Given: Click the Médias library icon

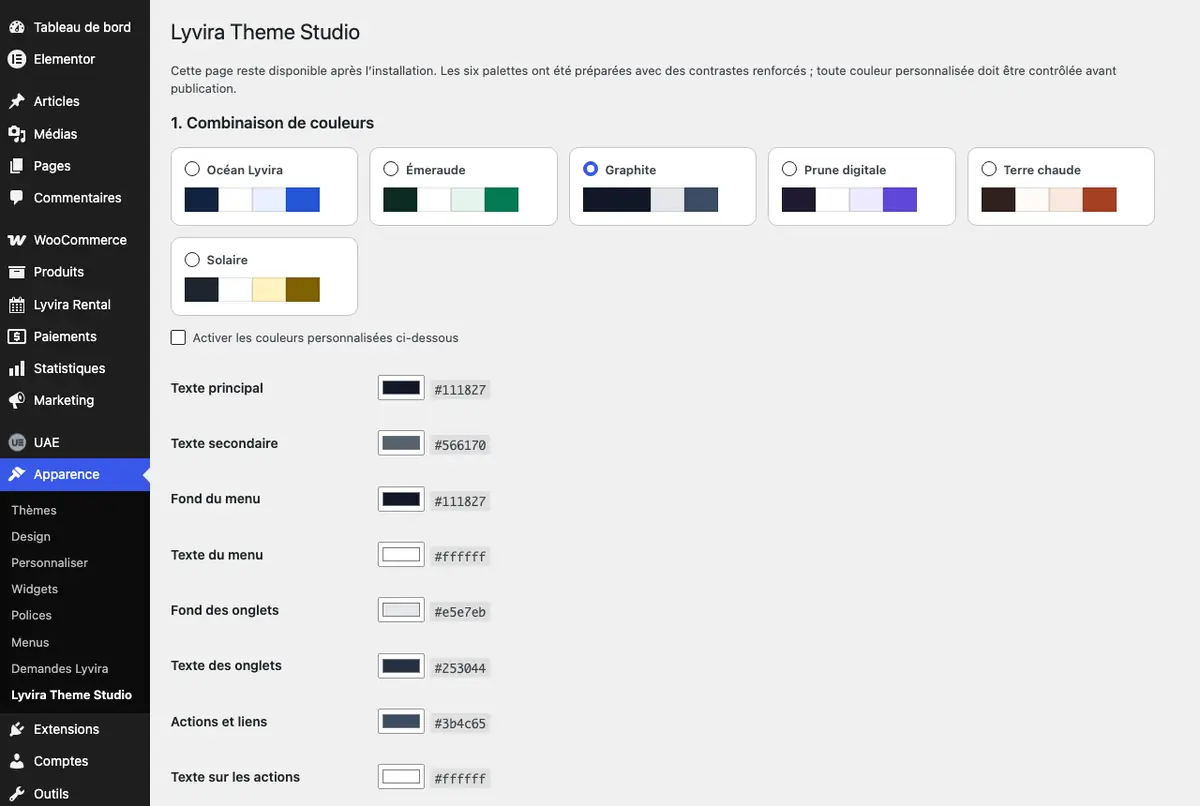Looking at the screenshot, I should [17, 134].
